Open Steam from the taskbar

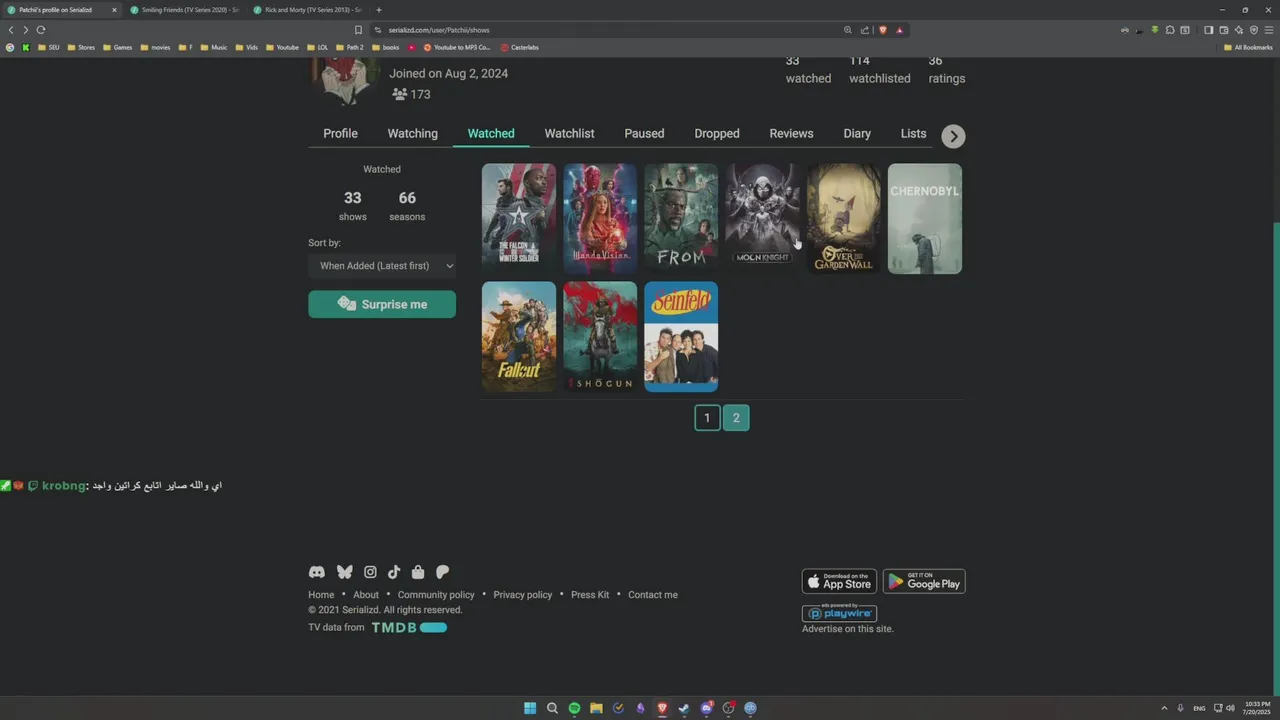tap(684, 708)
